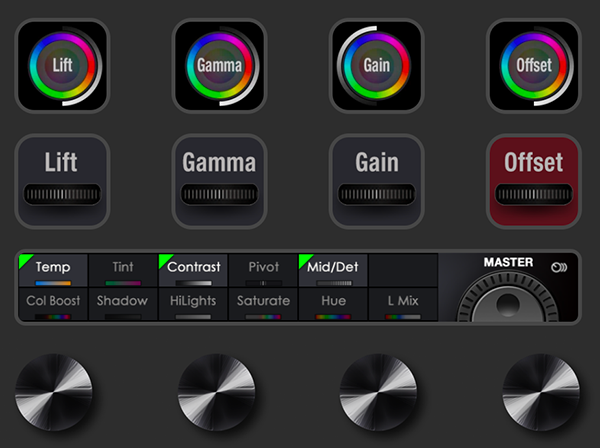
Task: Click the red Offset jog wheel button
Action: [x=534, y=181]
